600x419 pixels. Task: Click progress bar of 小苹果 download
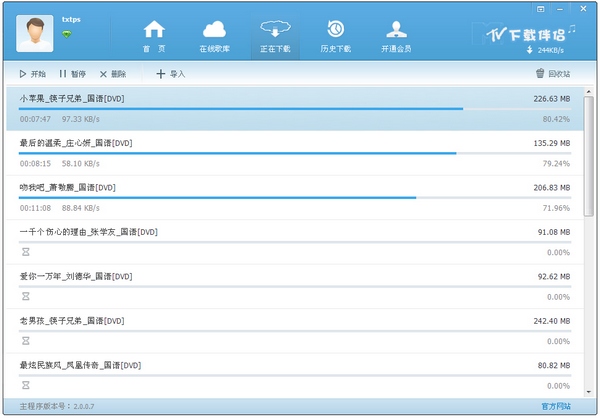tap(295, 109)
